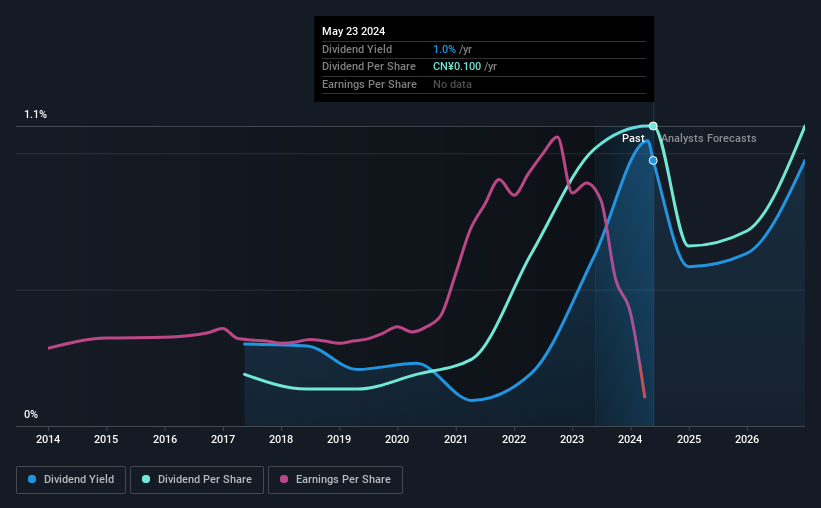Toggle the Dividend Per Share legend button

[197, 480]
